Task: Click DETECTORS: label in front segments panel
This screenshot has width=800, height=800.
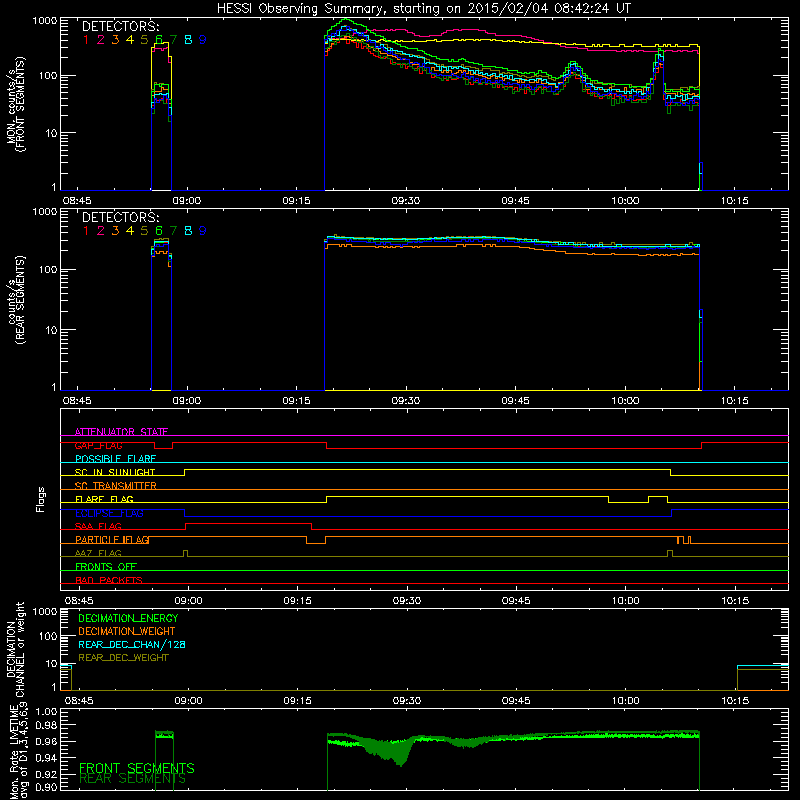Action: click(121, 26)
